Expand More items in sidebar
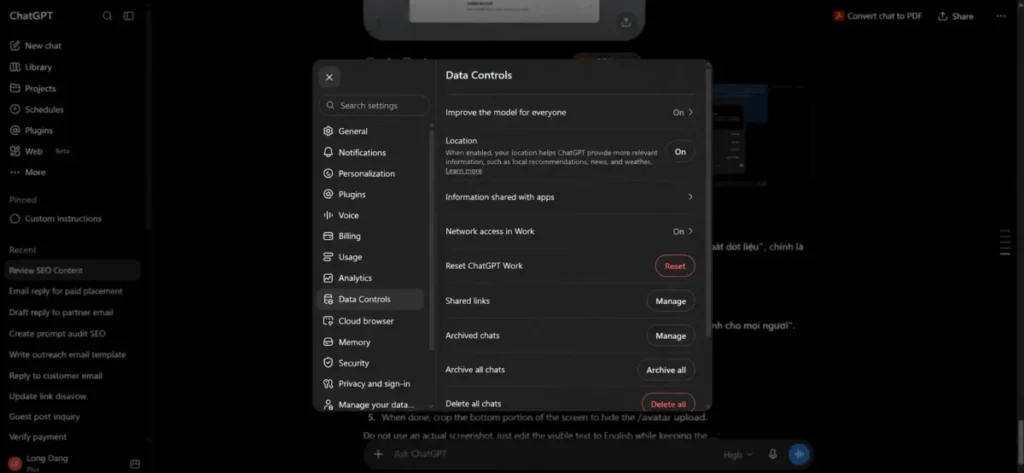1024x473 pixels. (72, 172)
